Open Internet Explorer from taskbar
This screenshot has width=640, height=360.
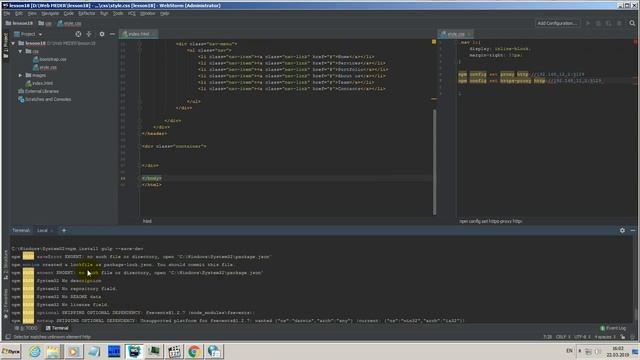[x=35, y=351]
